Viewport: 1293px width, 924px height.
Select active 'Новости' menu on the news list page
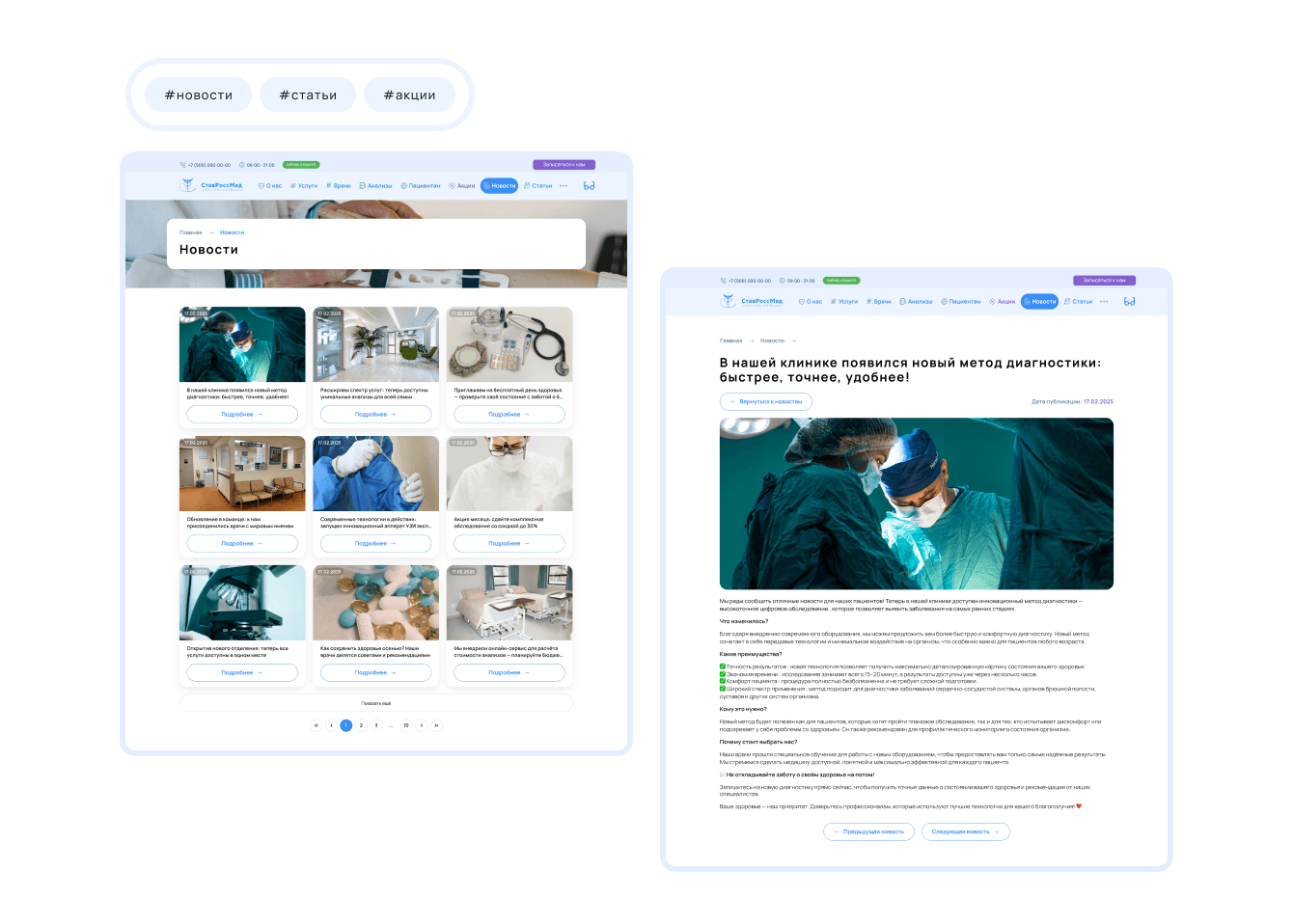(500, 185)
